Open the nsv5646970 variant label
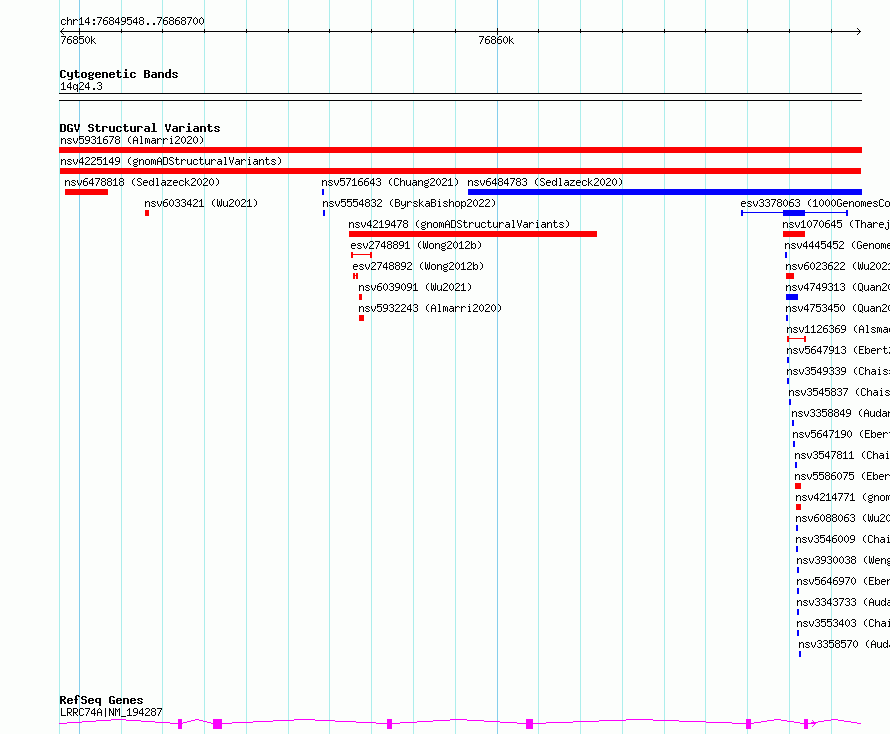 [843, 581]
